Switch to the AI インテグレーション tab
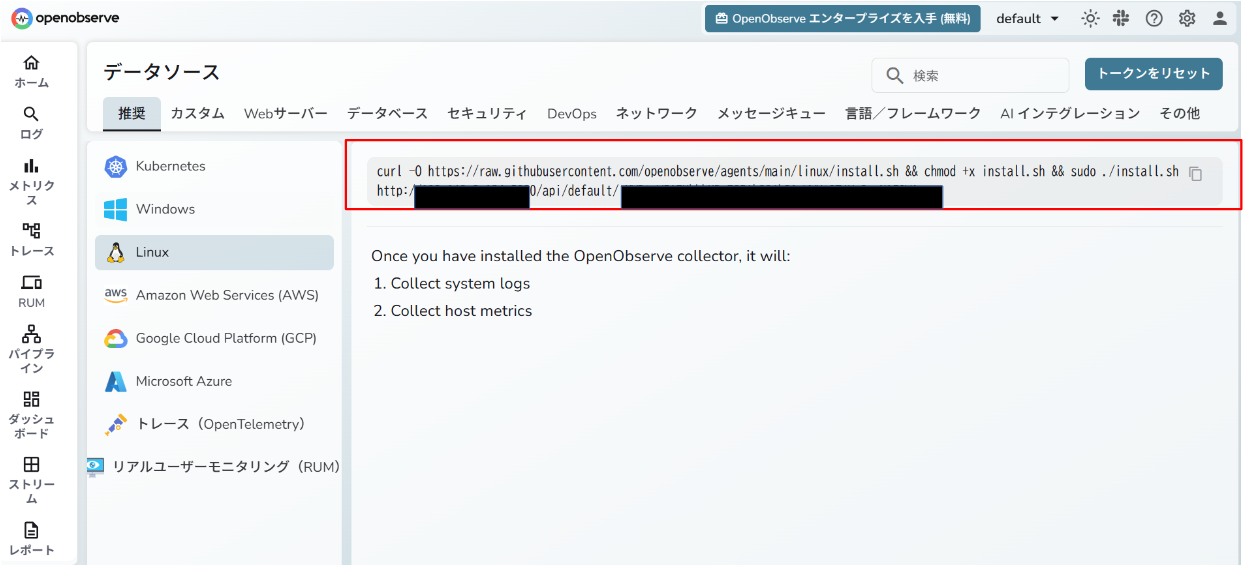 (x=1070, y=114)
